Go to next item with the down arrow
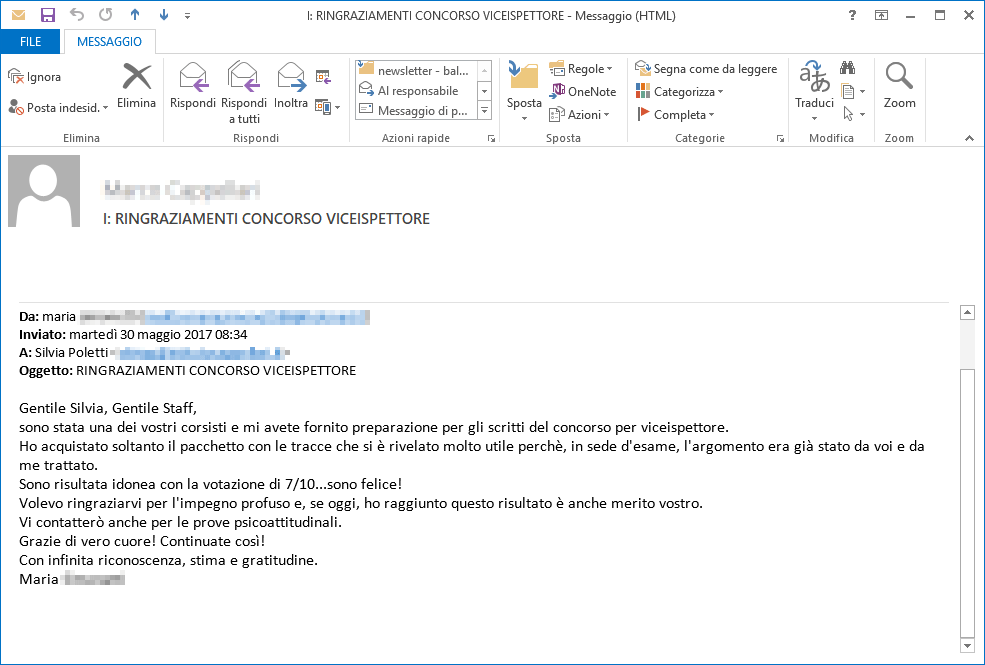Image resolution: width=985 pixels, height=665 pixels. click(x=164, y=15)
